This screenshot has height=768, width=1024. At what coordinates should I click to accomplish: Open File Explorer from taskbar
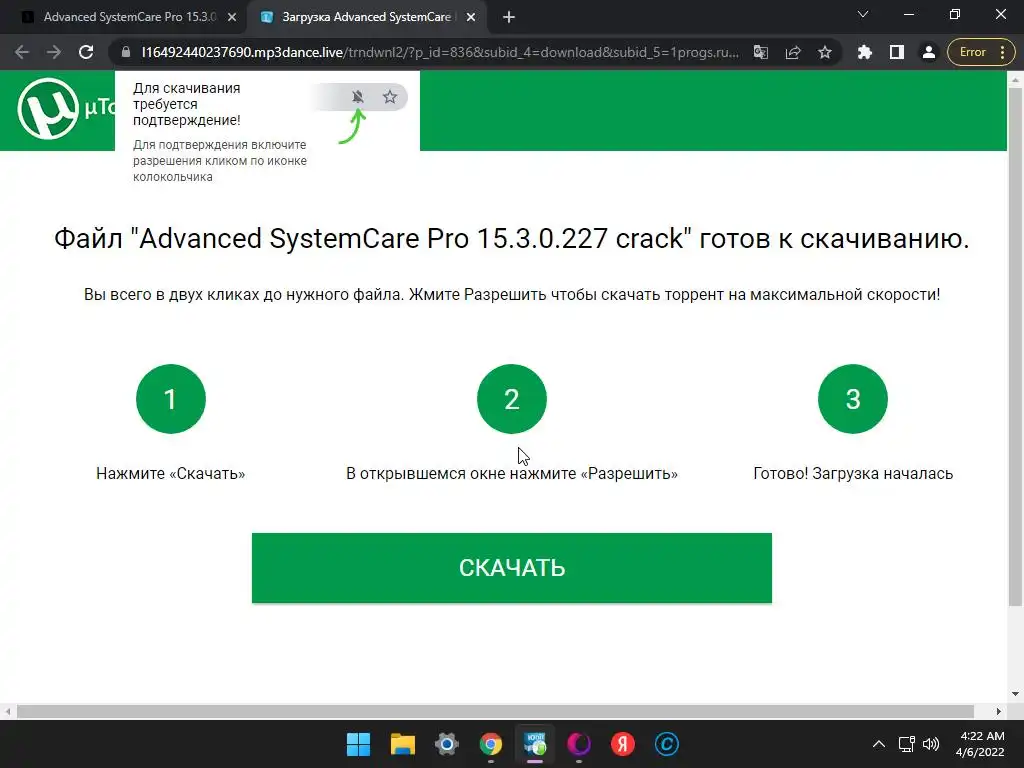click(403, 744)
